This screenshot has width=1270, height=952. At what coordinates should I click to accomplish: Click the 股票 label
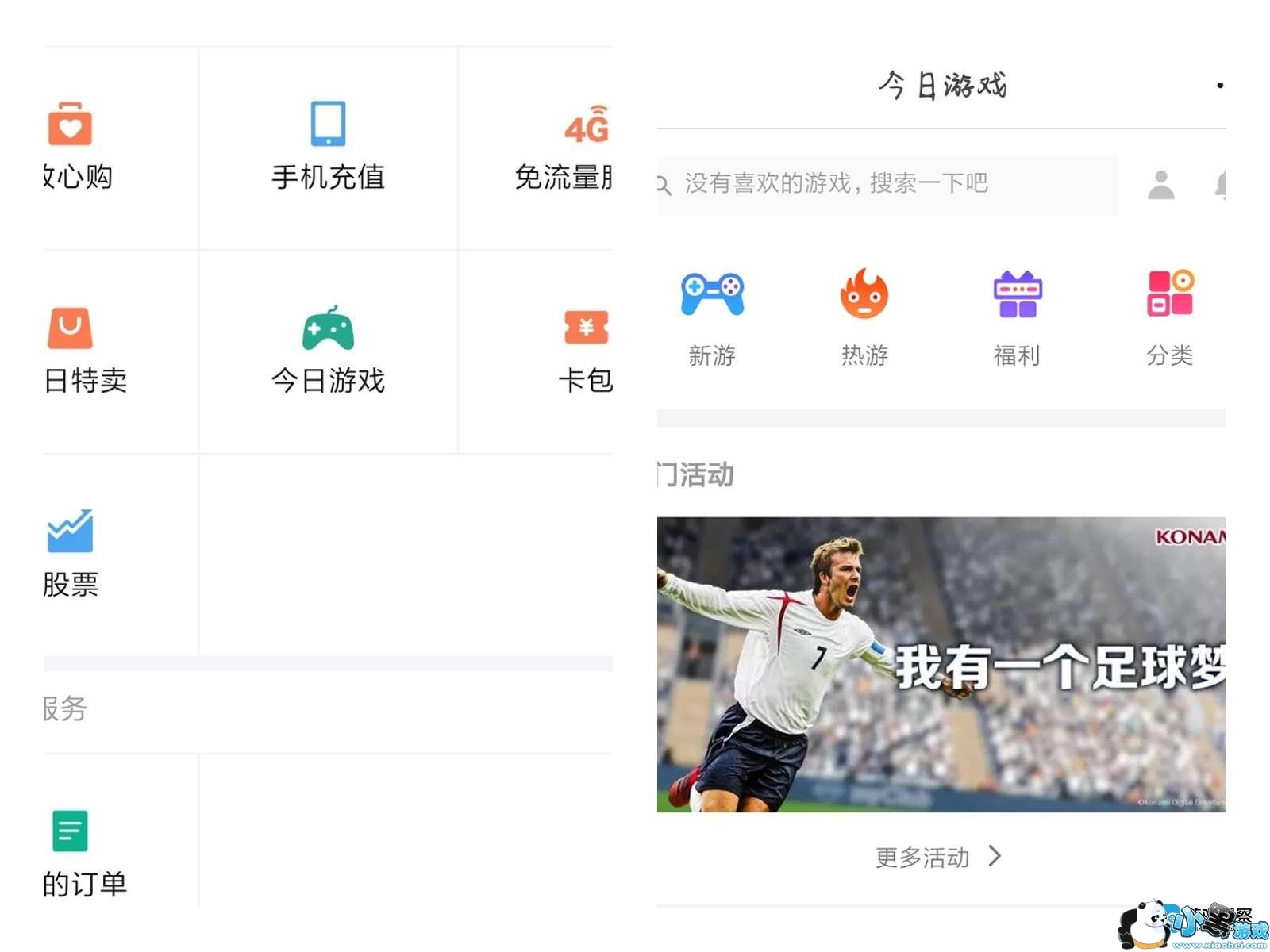click(71, 585)
